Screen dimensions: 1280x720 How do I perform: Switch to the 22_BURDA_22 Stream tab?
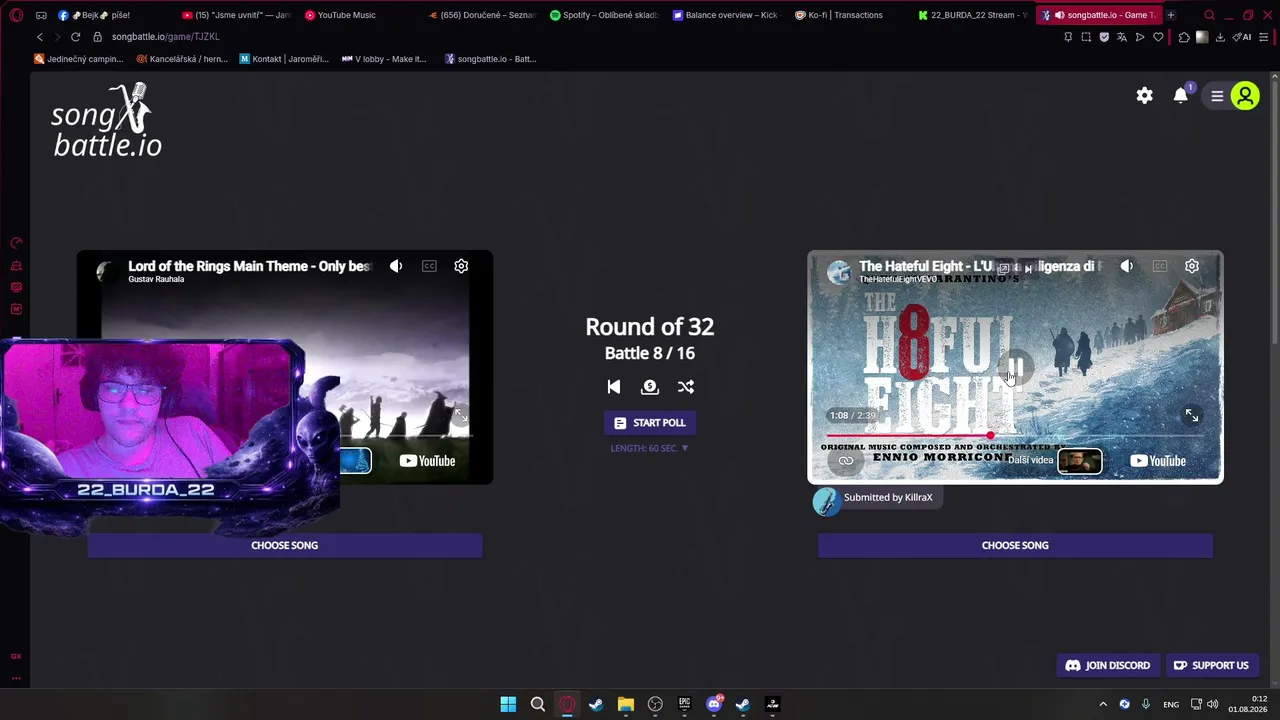pyautogui.click(x=972, y=15)
